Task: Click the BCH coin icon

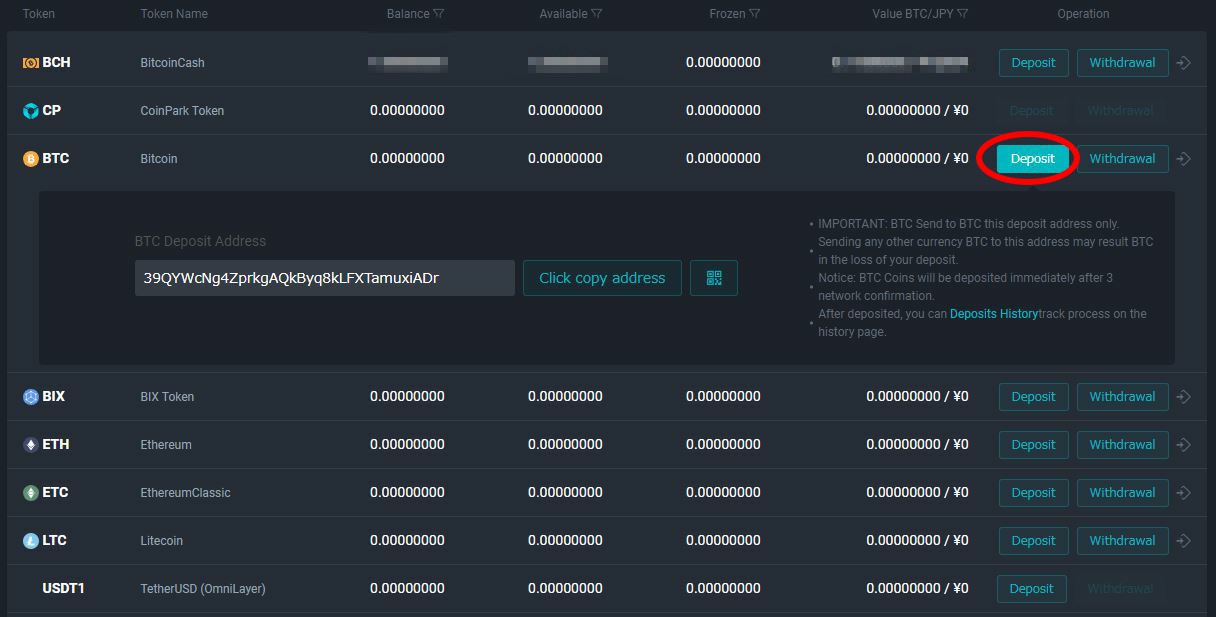Action: [x=31, y=63]
